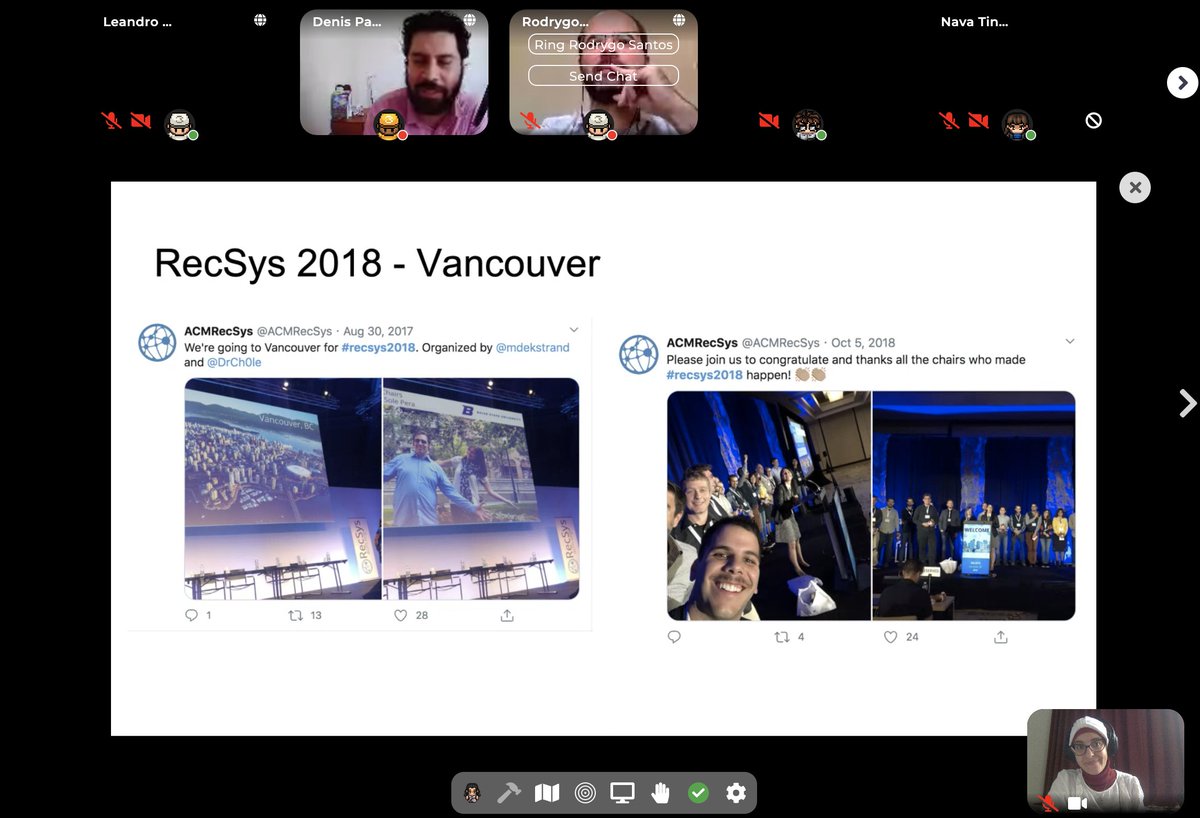Viewport: 1200px width, 818px height.
Task: Click #recsys2018 hashtag in first tweet
Action: 378,347
